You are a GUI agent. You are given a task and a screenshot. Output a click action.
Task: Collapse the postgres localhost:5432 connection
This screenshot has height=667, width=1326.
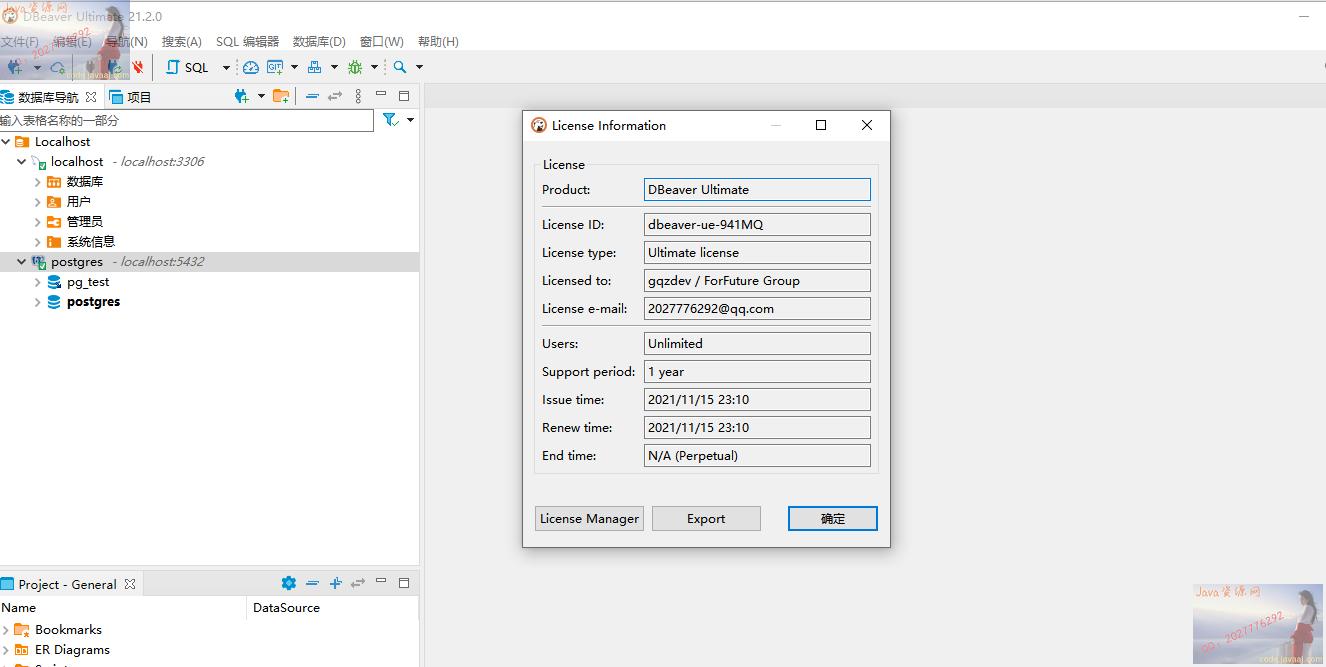(x=21, y=262)
